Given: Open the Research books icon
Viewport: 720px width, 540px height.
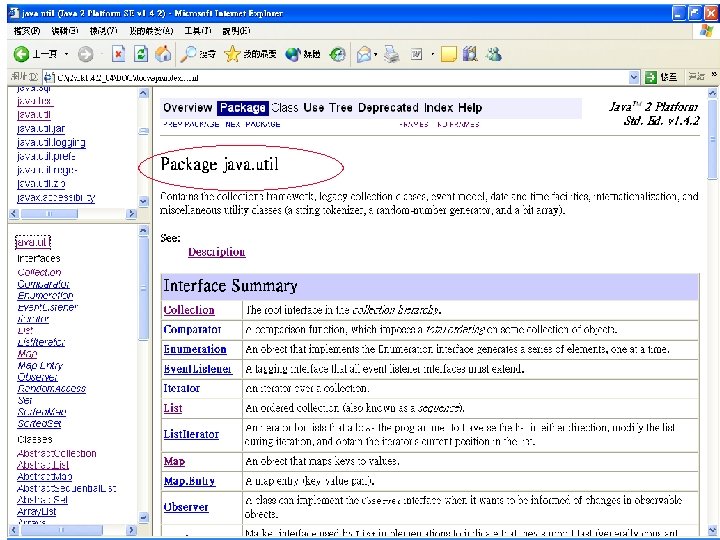Looking at the screenshot, I should 470,54.
